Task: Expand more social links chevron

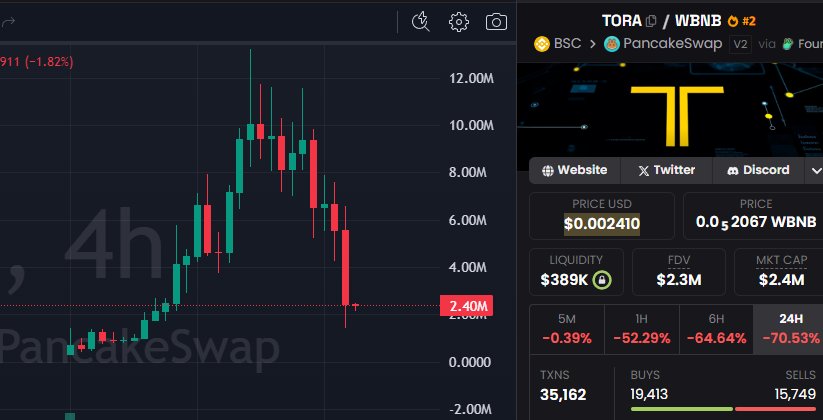Action: (x=812, y=170)
